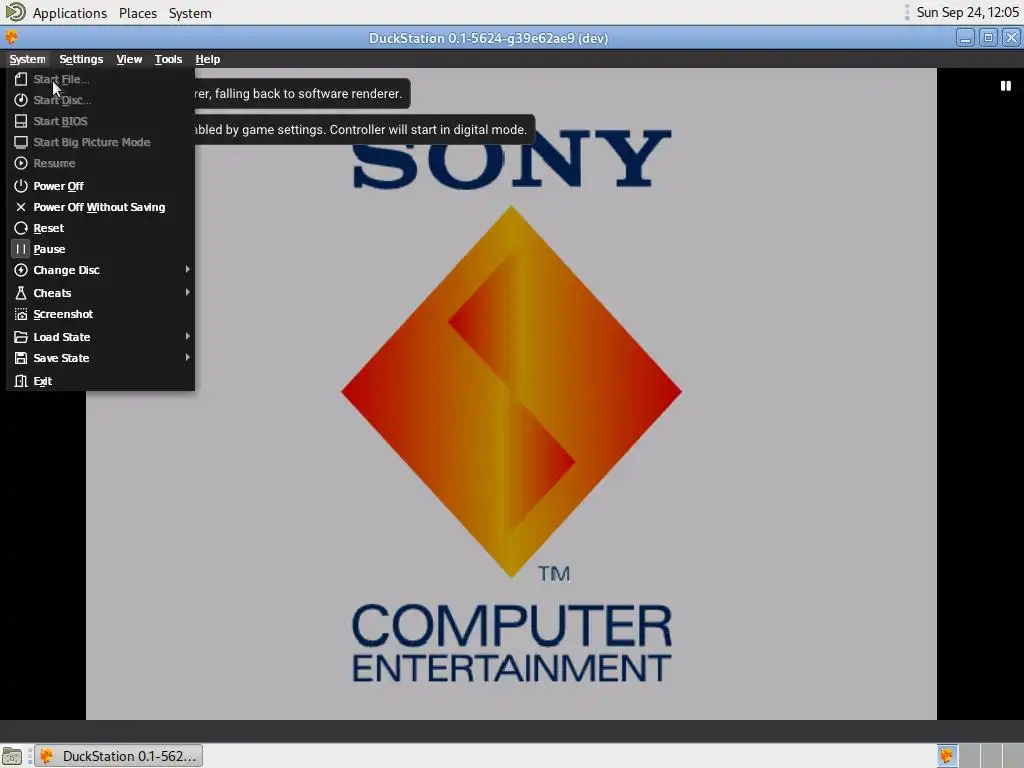The width and height of the screenshot is (1024, 768).
Task: Click the pause indicator icon over the game view
Action: tap(1006, 86)
